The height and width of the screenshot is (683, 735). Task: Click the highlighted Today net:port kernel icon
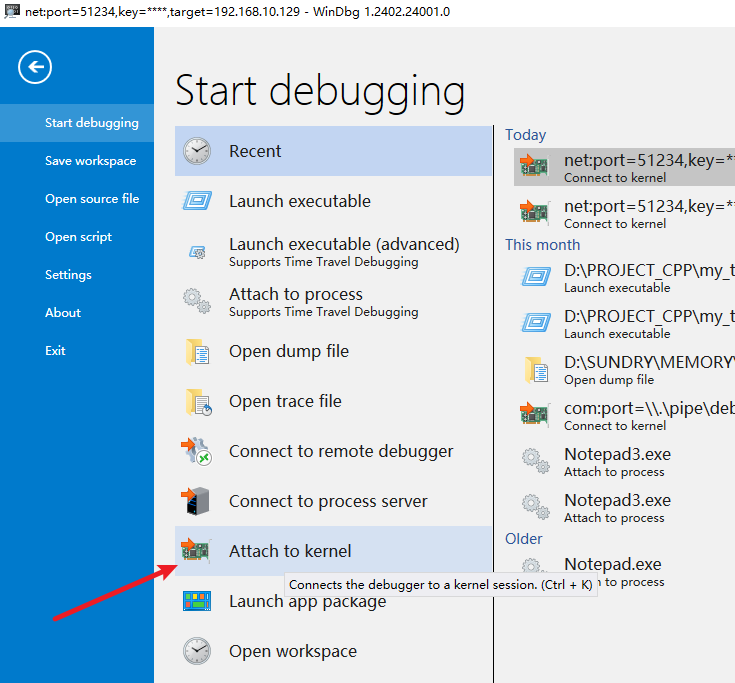click(x=534, y=165)
